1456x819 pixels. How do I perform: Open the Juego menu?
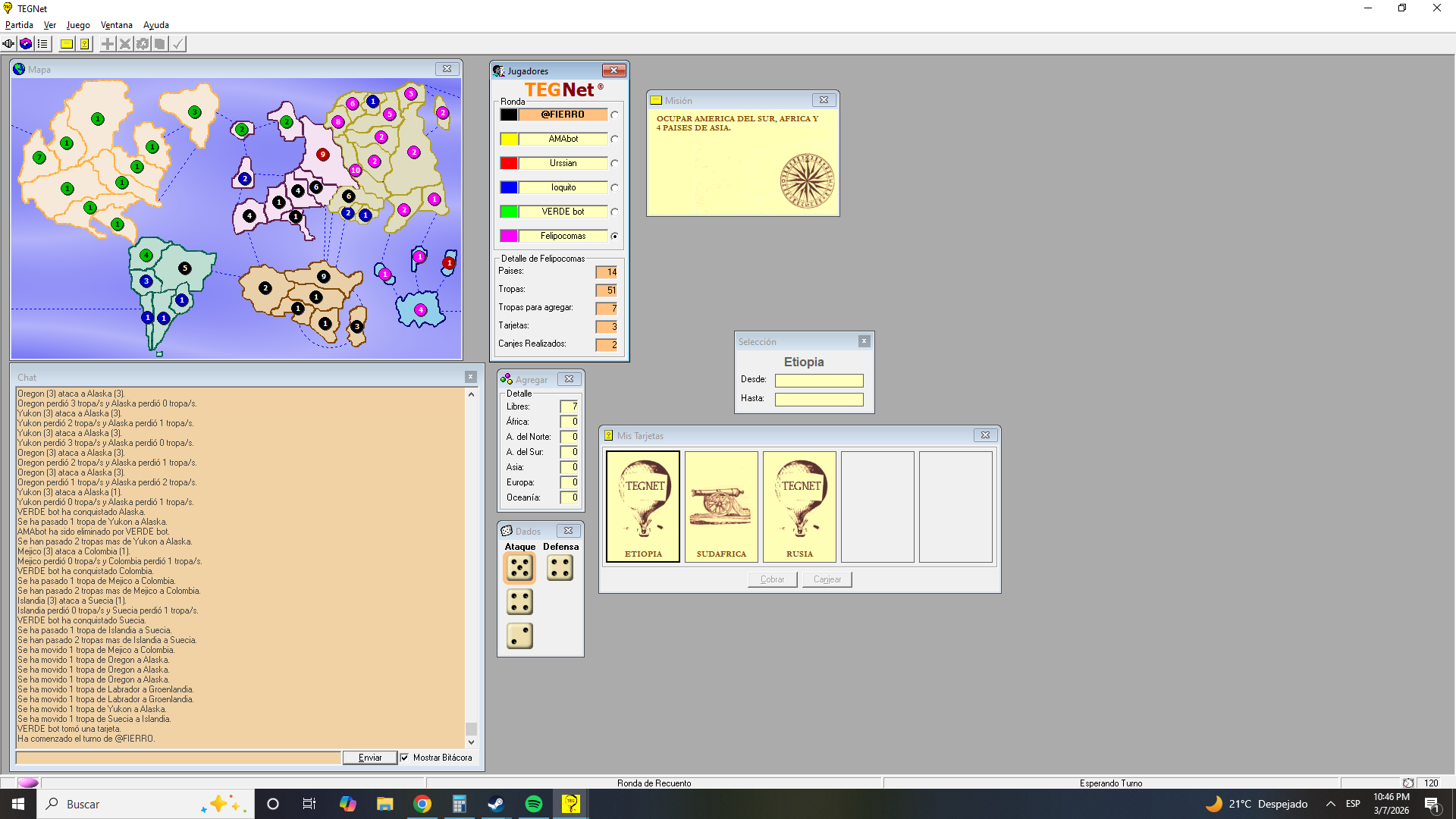(x=78, y=25)
